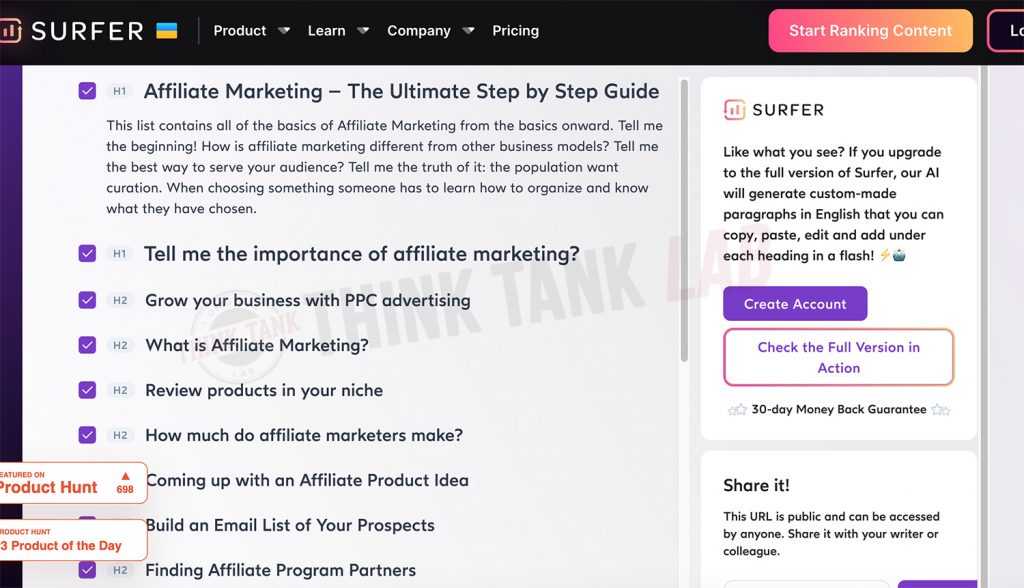The image size is (1024, 588).
Task: Open the Company dropdown
Action: pyautogui.click(x=419, y=30)
